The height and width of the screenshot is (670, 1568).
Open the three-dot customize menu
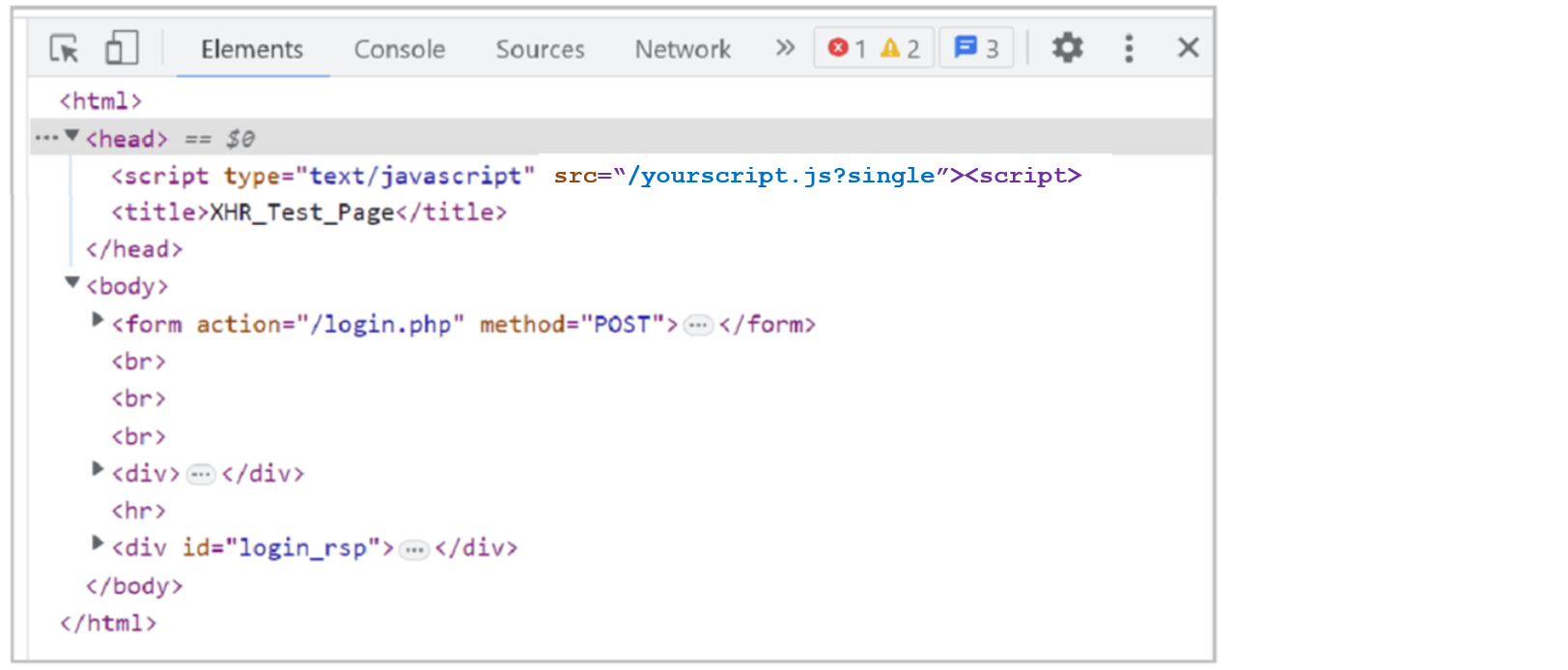click(x=1129, y=47)
